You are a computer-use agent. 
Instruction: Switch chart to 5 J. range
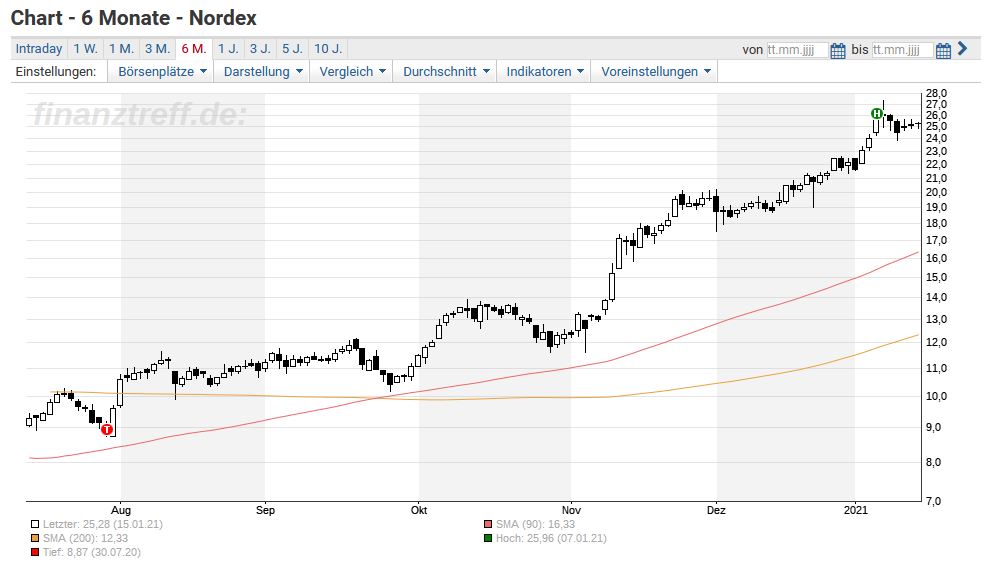(x=292, y=49)
